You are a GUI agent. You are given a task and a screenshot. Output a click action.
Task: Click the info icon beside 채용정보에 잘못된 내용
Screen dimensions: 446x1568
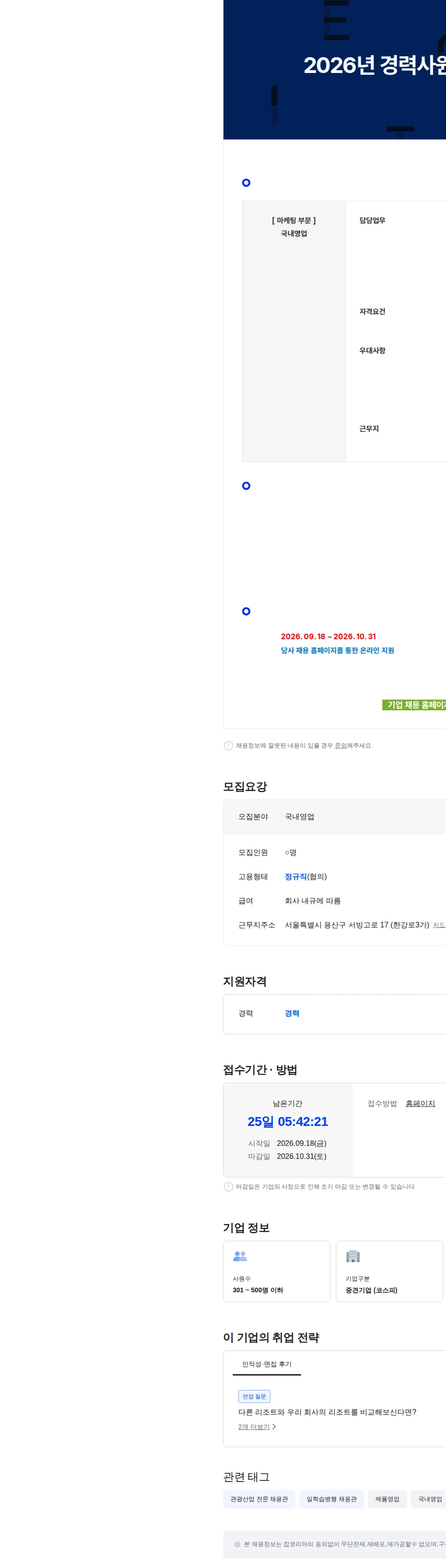229,745
